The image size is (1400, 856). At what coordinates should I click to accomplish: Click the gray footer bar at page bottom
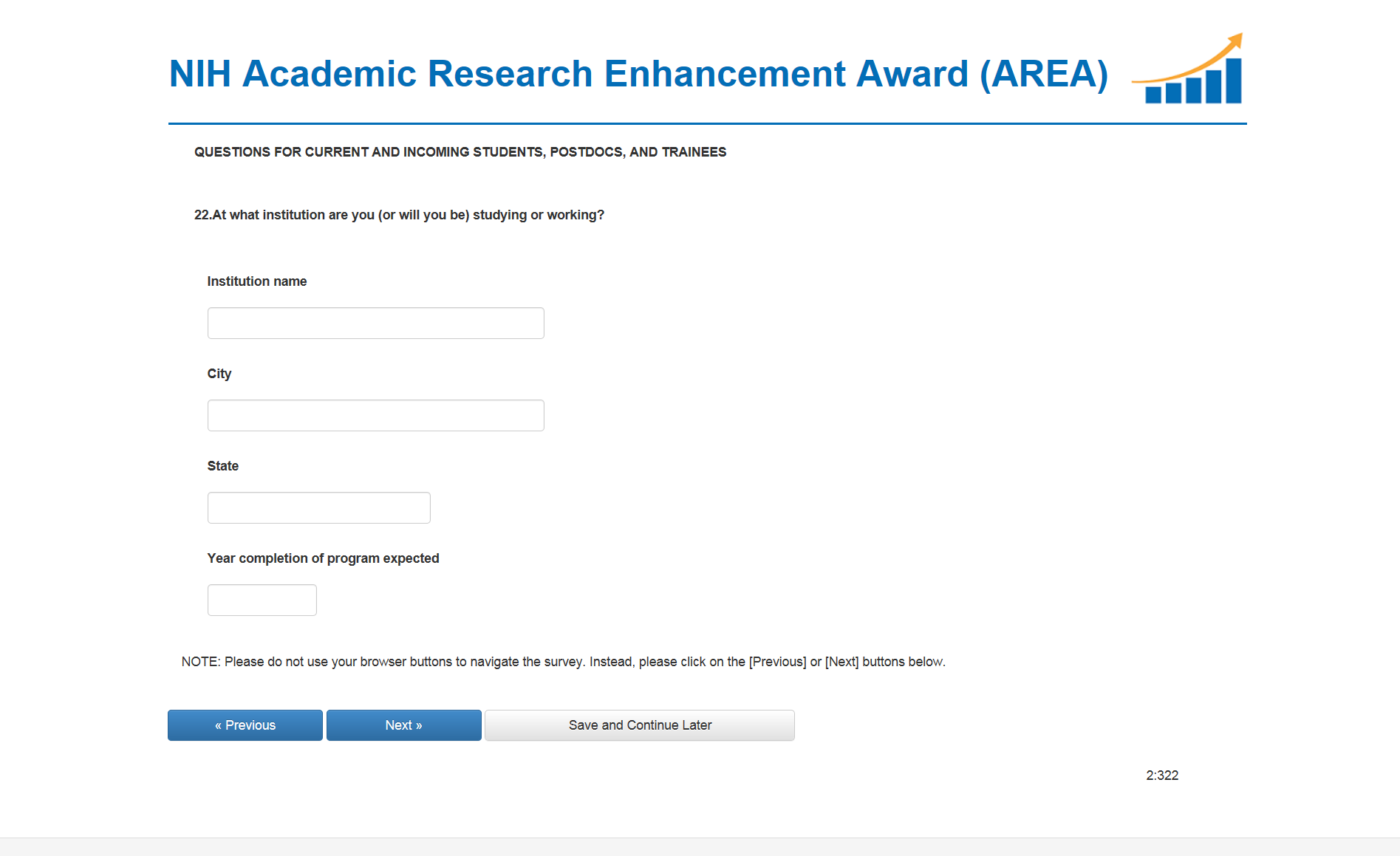tap(700, 846)
